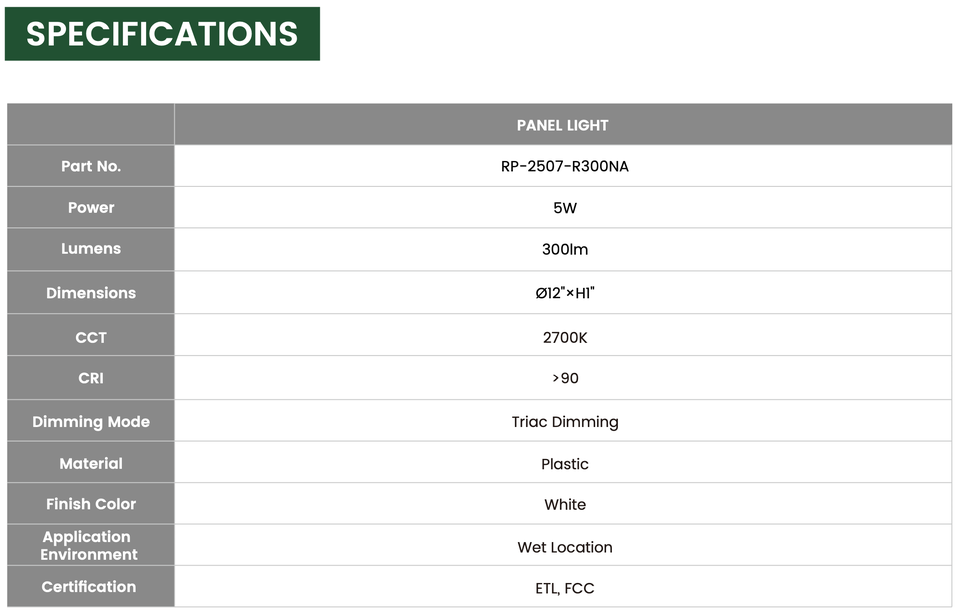The height and width of the screenshot is (613, 960).
Task: Select the >90 CRI value
Action: click(564, 378)
